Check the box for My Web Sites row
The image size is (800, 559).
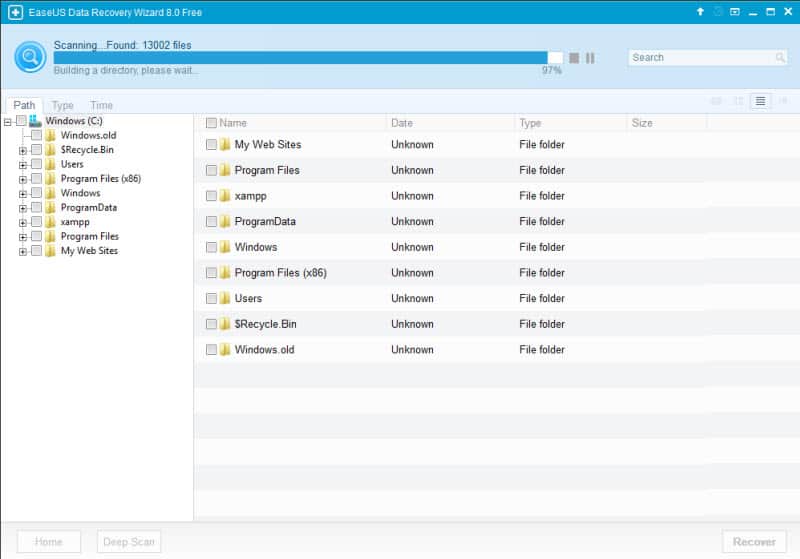click(x=211, y=145)
